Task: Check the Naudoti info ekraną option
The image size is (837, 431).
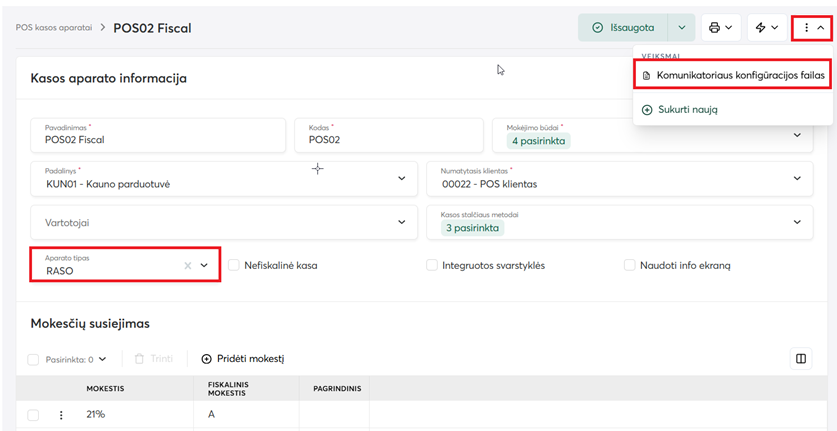Action: [630, 266]
